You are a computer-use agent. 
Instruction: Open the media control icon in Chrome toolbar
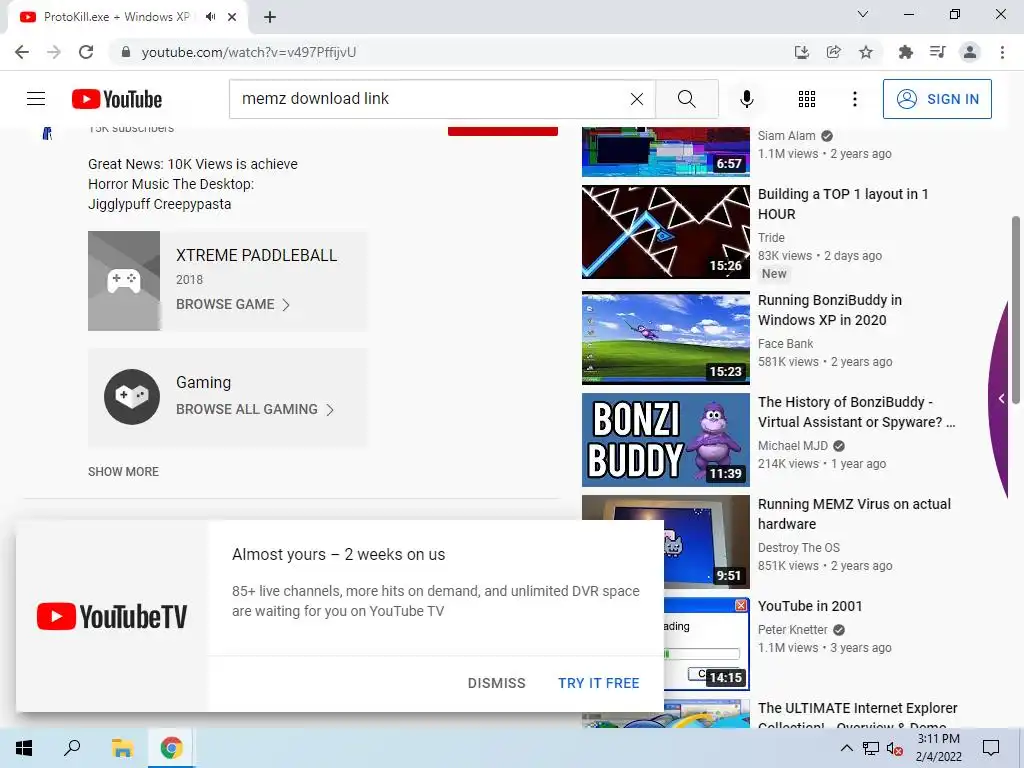pos(937,52)
